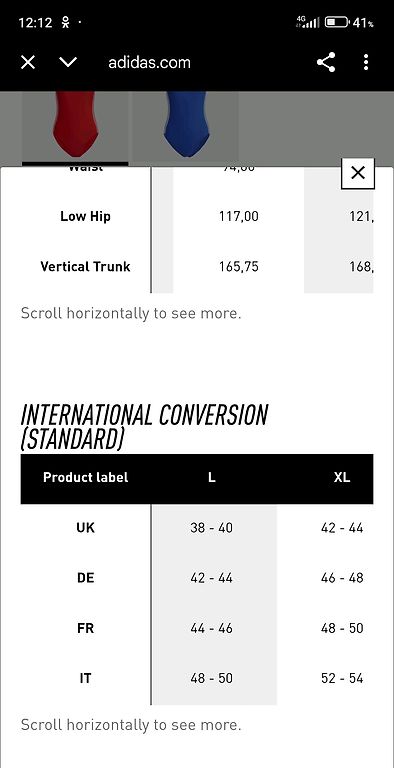Tap the adidas.com address text

click(x=149, y=63)
